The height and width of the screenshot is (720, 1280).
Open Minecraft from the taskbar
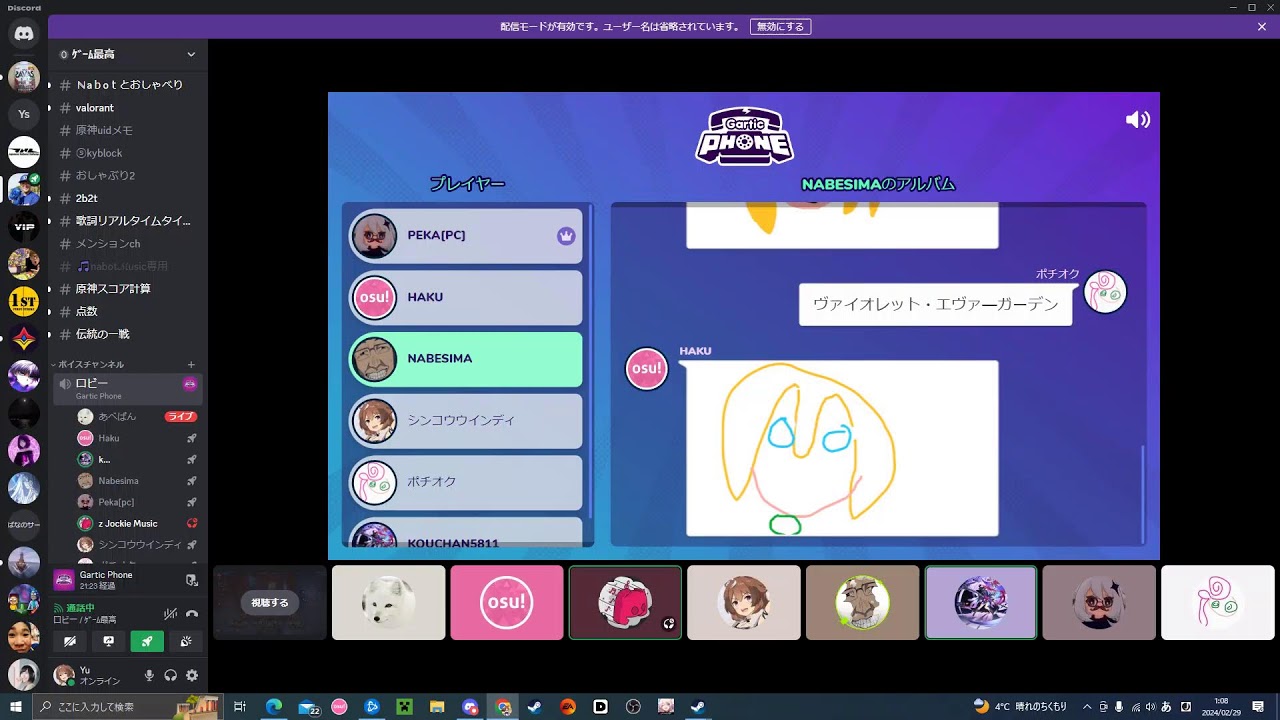(404, 707)
